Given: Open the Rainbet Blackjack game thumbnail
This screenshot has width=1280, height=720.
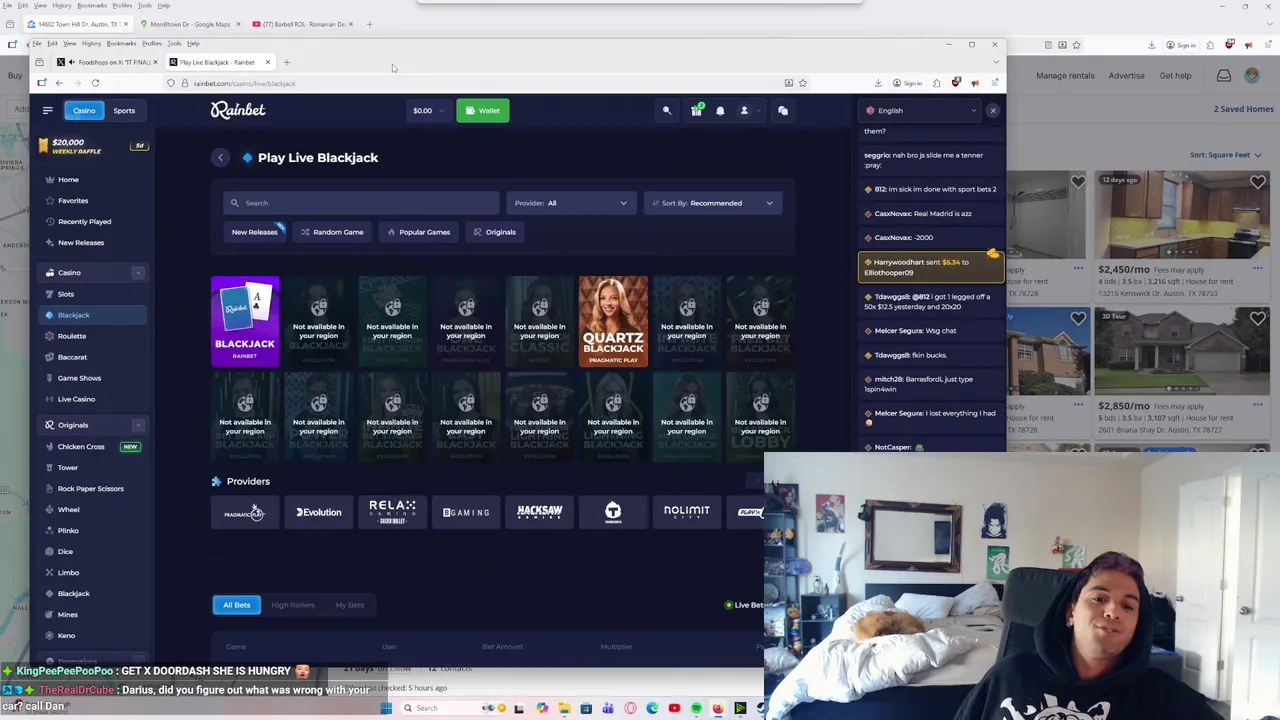Looking at the screenshot, I should point(245,321).
